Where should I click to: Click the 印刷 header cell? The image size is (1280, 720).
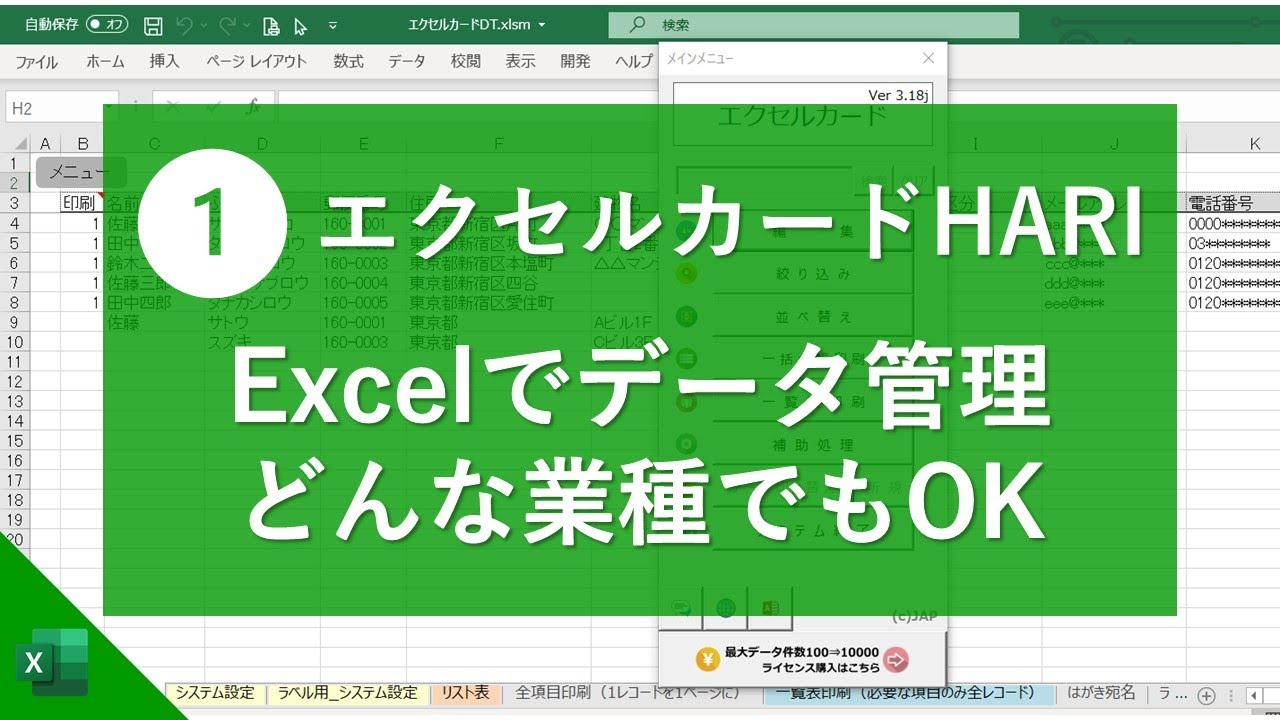82,202
